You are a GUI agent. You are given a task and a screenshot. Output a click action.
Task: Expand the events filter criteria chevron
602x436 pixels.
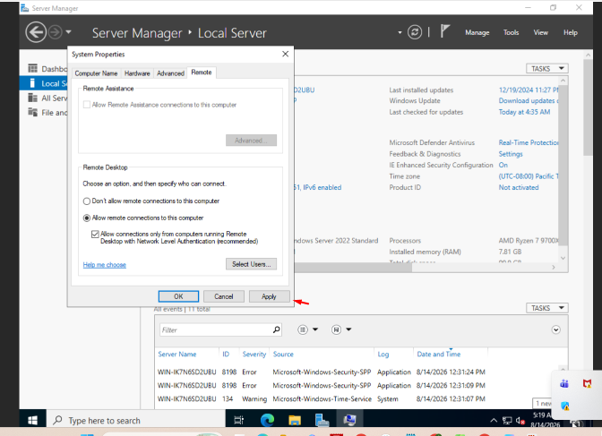pos(556,330)
